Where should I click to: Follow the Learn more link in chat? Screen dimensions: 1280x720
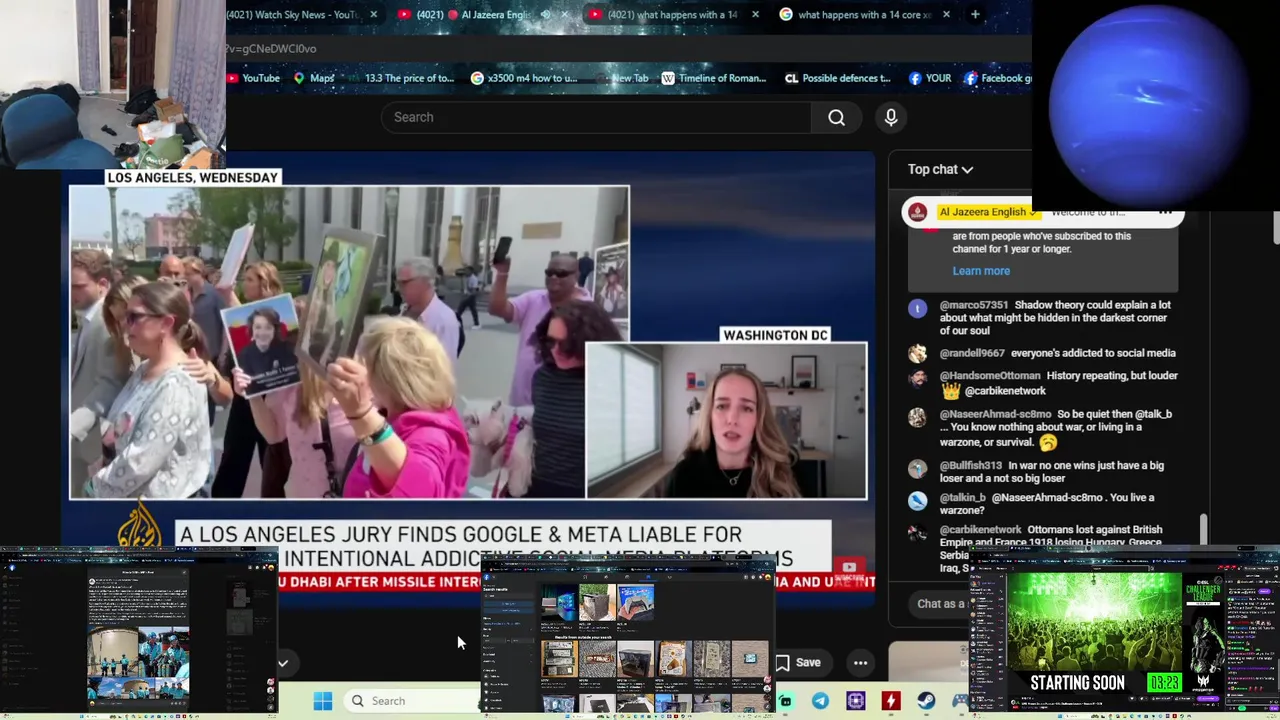(981, 271)
